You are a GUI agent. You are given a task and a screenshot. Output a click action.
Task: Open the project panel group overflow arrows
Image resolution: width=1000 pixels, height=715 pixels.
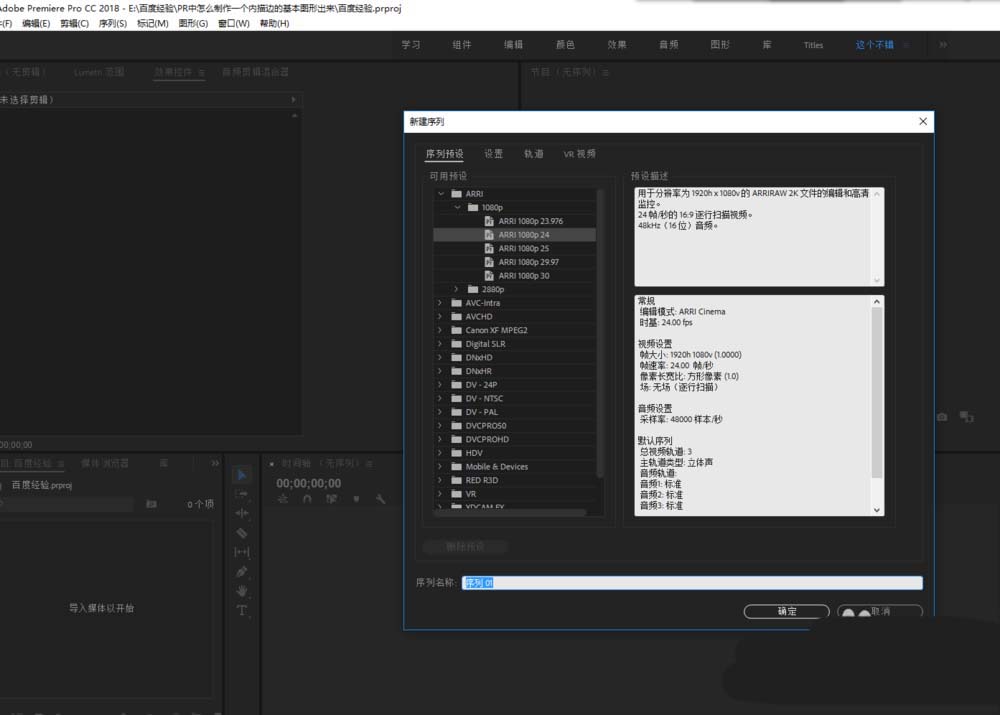tap(215, 463)
